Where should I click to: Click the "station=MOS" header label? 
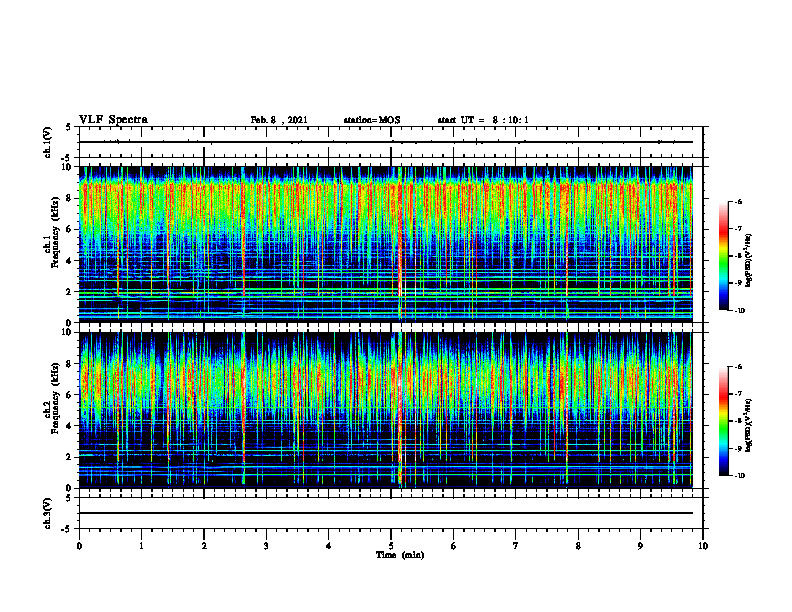tap(372, 120)
